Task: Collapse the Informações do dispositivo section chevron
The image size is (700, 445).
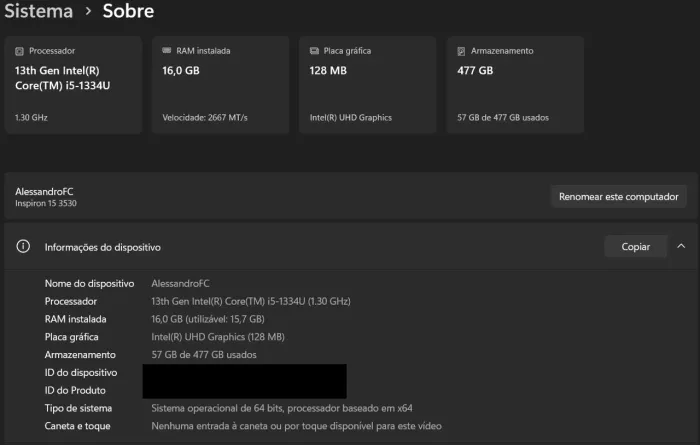Action: click(681, 246)
